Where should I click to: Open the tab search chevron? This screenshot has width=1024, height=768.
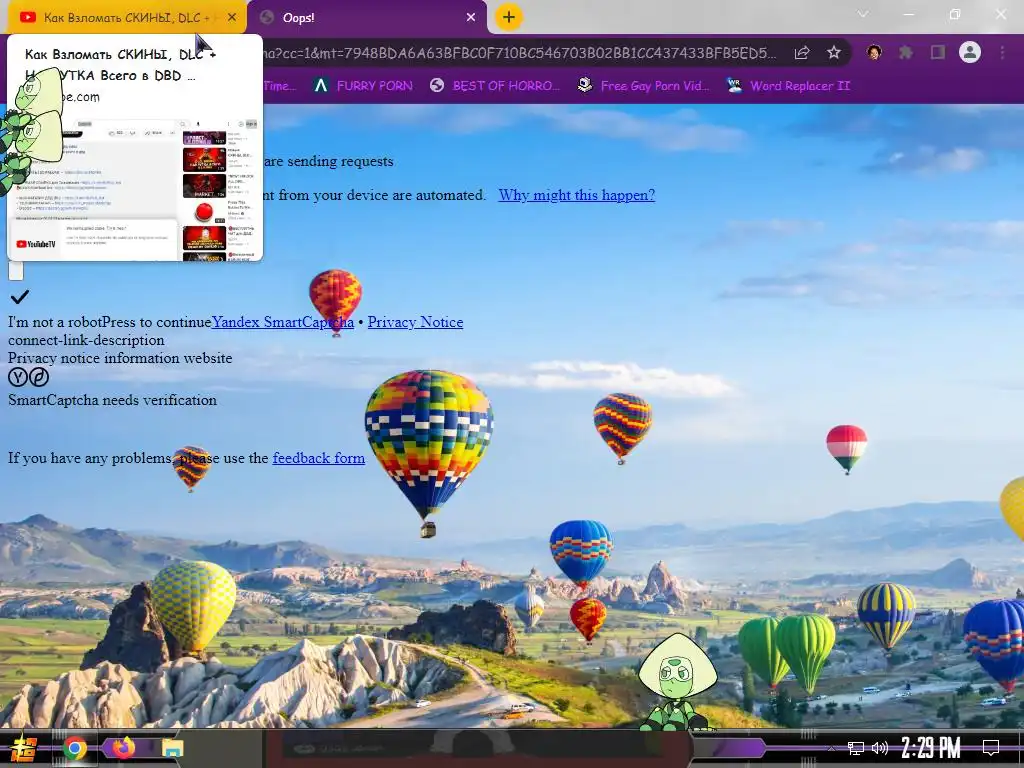point(863,14)
